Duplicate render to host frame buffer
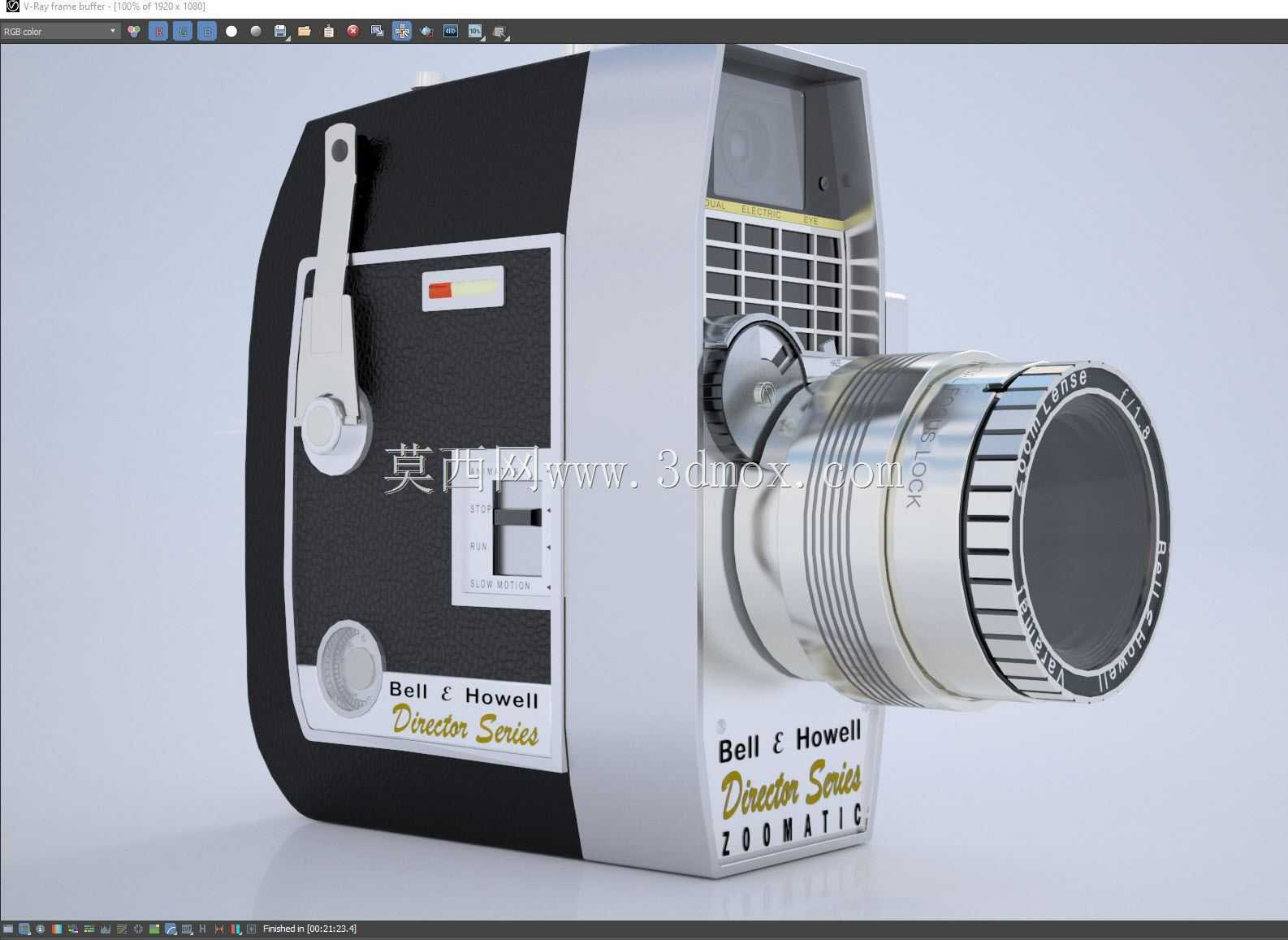 (x=378, y=32)
